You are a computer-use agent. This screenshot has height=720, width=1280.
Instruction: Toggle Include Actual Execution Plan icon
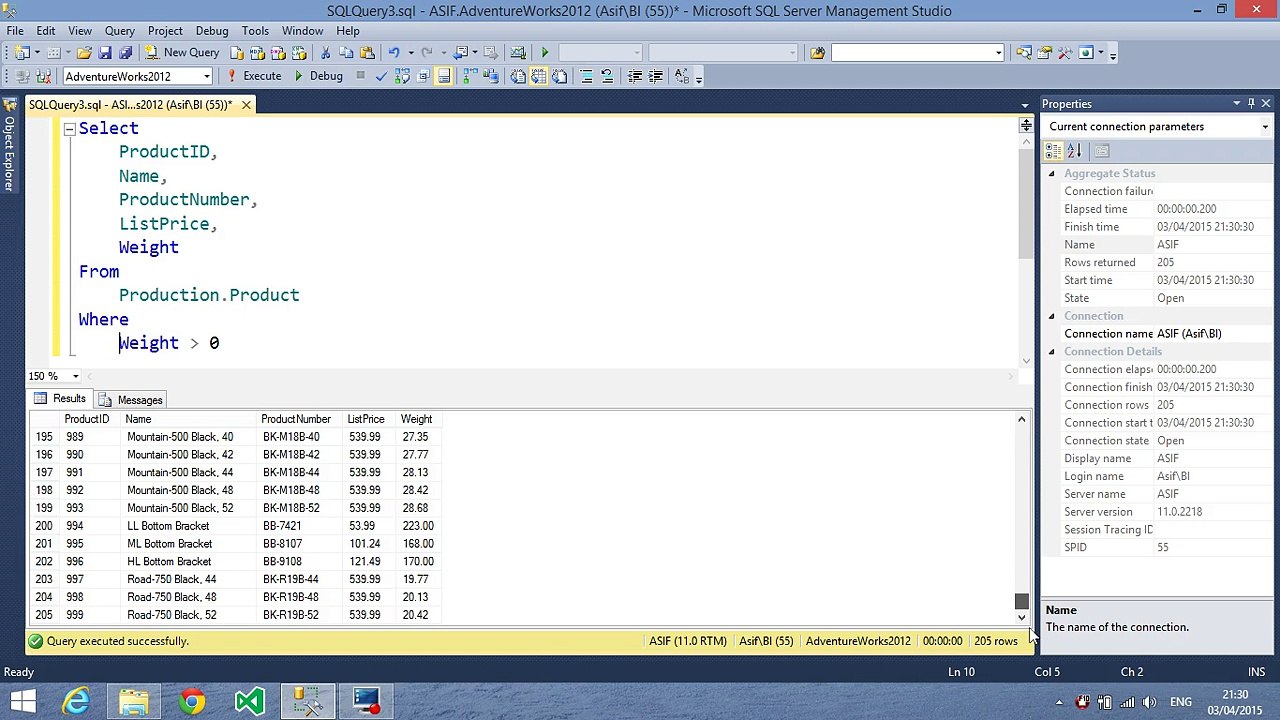pyautogui.click(x=469, y=76)
